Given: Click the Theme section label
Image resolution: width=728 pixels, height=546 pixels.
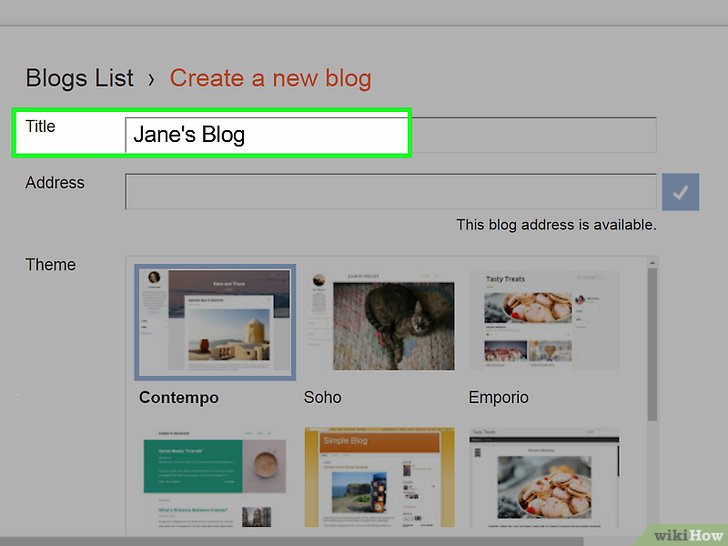Looking at the screenshot, I should coord(50,265).
